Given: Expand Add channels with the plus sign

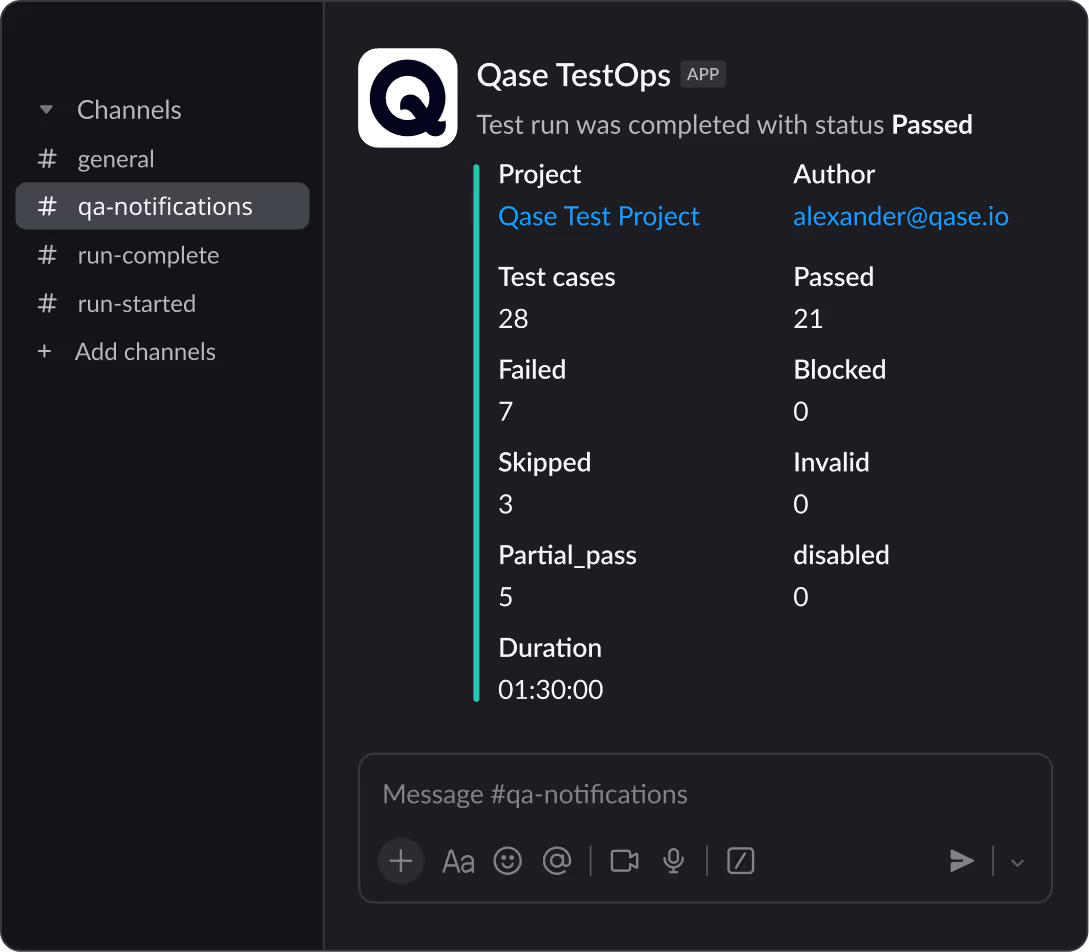Looking at the screenshot, I should coord(46,351).
